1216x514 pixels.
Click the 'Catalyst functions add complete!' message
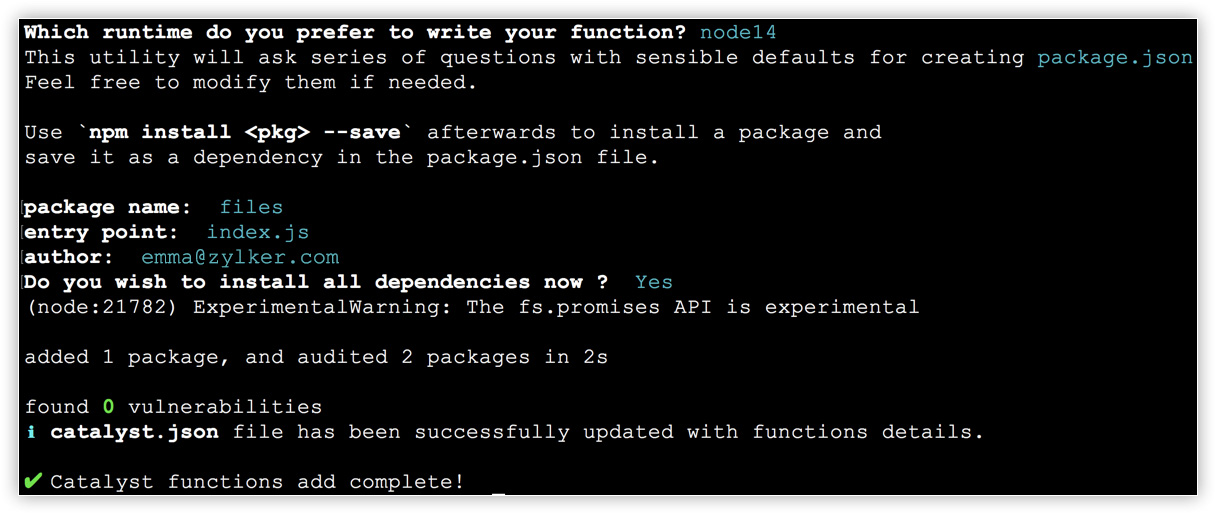(257, 482)
